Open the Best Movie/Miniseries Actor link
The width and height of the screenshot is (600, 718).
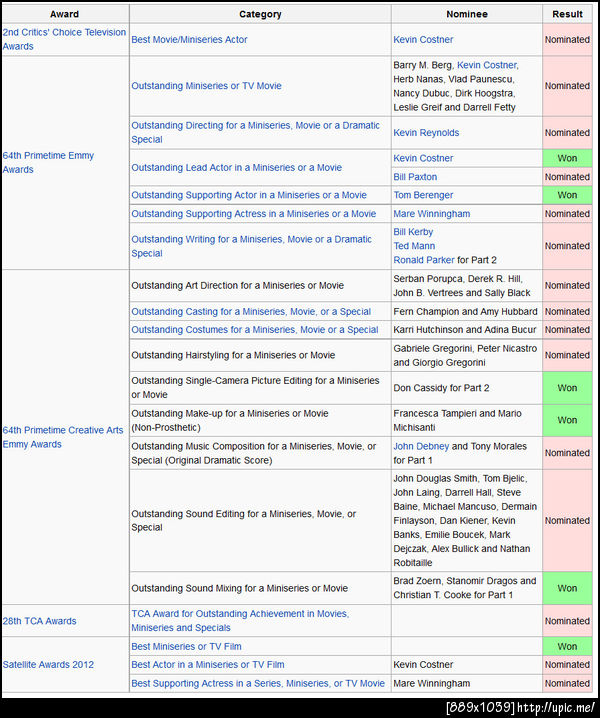pyautogui.click(x=189, y=40)
